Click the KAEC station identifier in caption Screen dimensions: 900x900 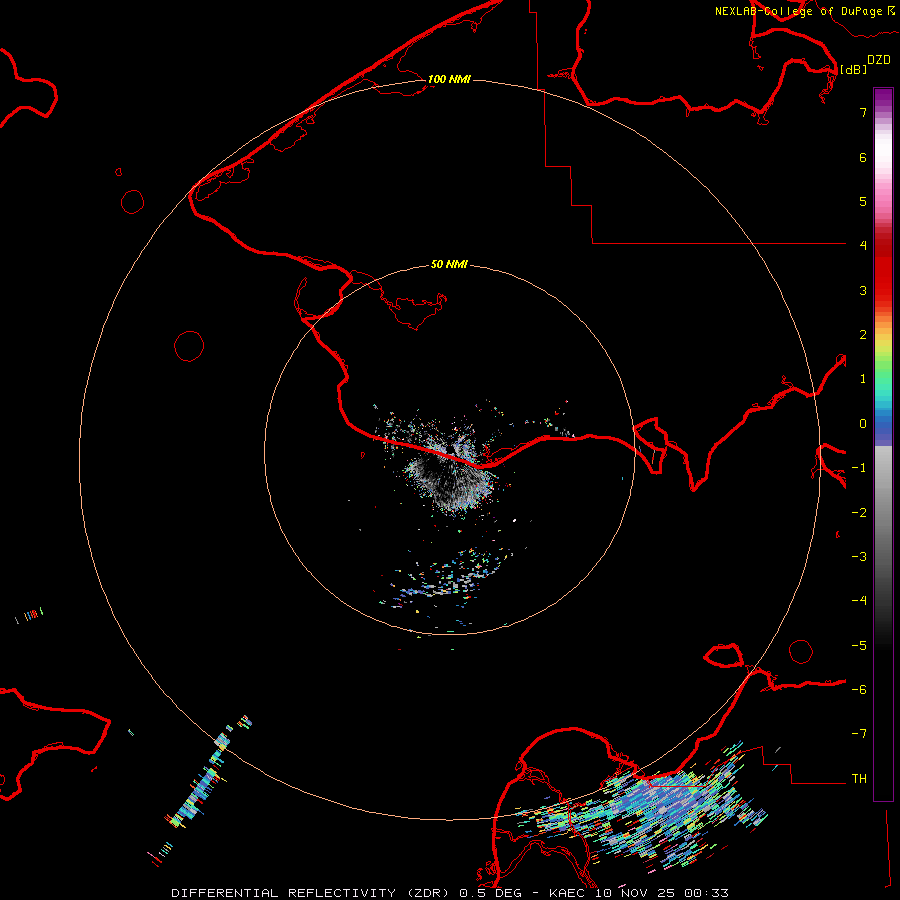click(568, 893)
